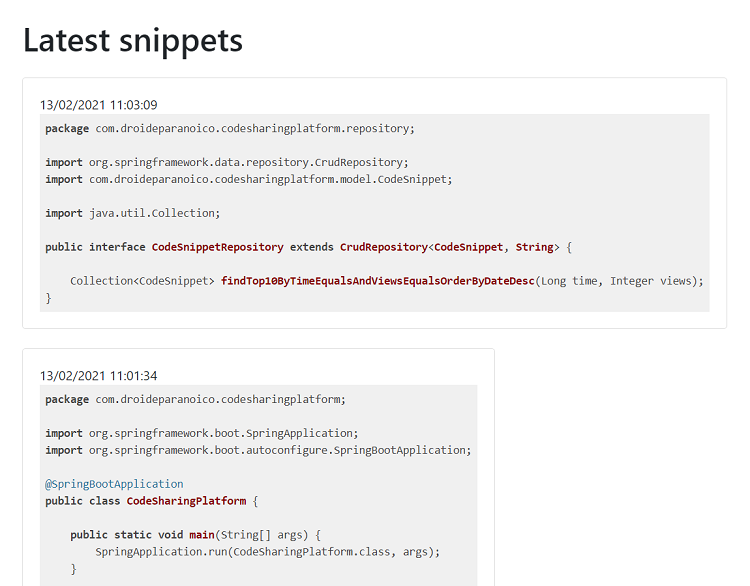
Task: Click the "Integer views" method parameter
Action: [651, 281]
